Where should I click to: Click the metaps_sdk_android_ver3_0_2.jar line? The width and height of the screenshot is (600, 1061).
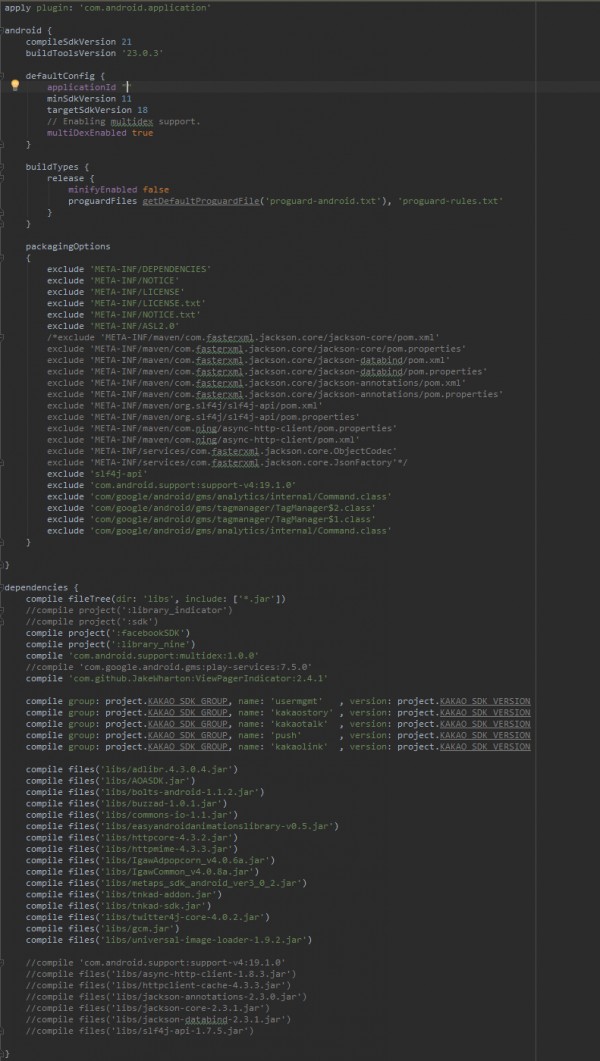166,883
